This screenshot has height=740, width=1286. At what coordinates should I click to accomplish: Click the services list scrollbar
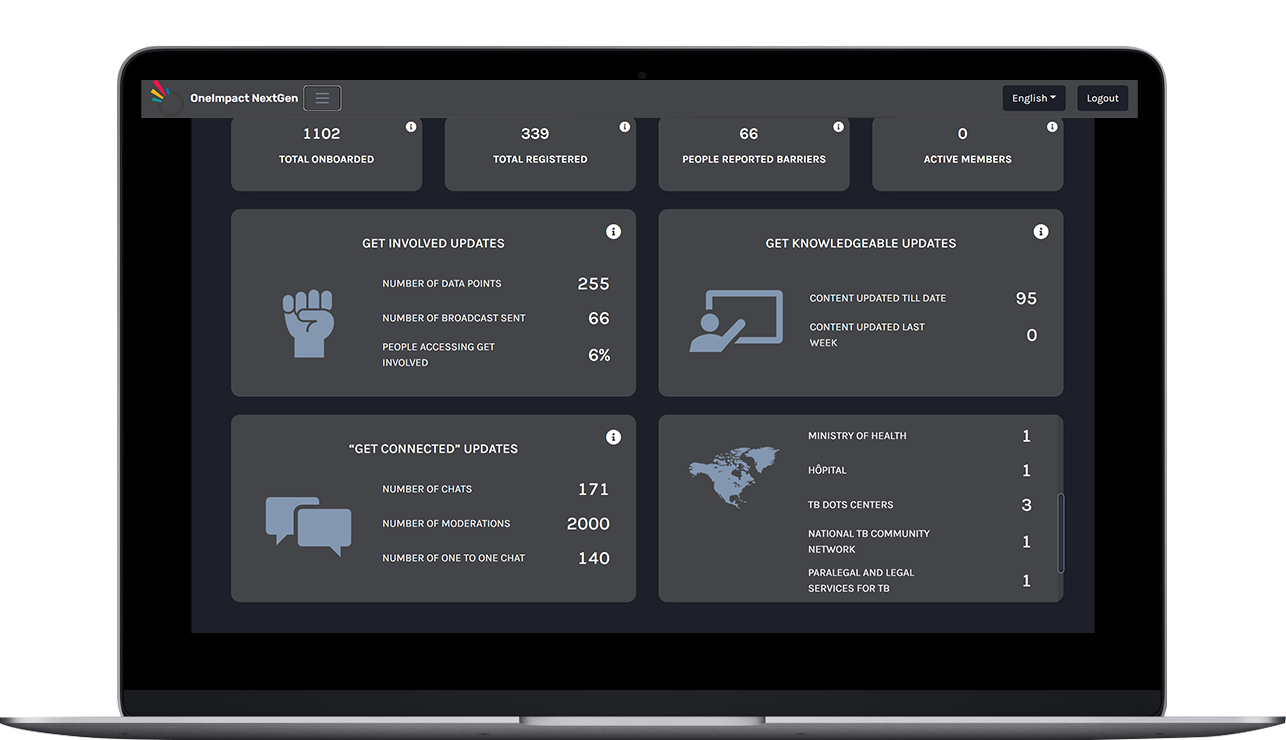(x=1060, y=532)
